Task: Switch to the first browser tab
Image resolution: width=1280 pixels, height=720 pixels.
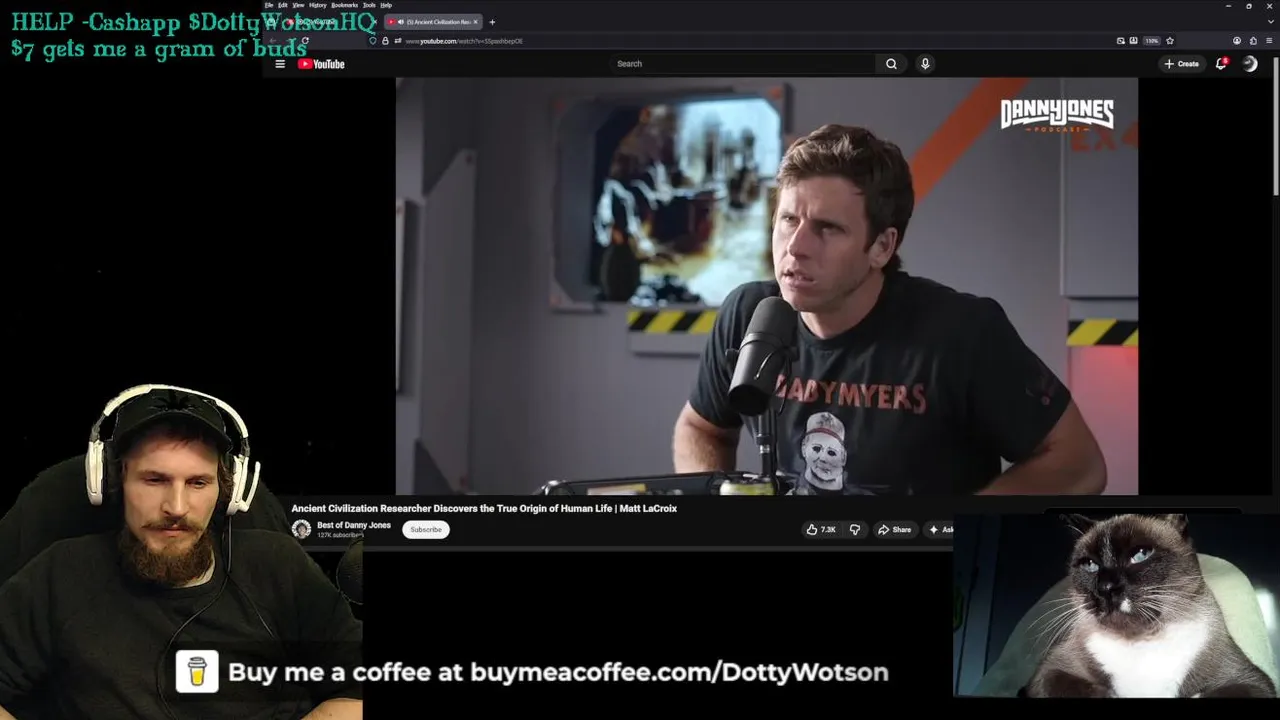Action: pyautogui.click(x=330, y=22)
